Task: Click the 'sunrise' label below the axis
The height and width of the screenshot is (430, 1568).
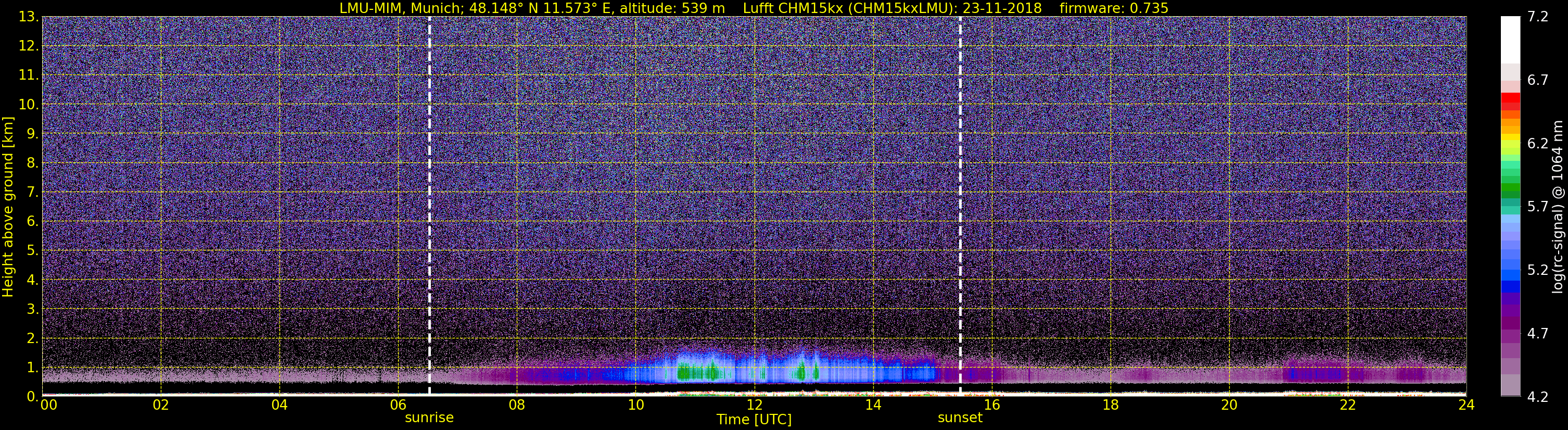Action: [429, 418]
